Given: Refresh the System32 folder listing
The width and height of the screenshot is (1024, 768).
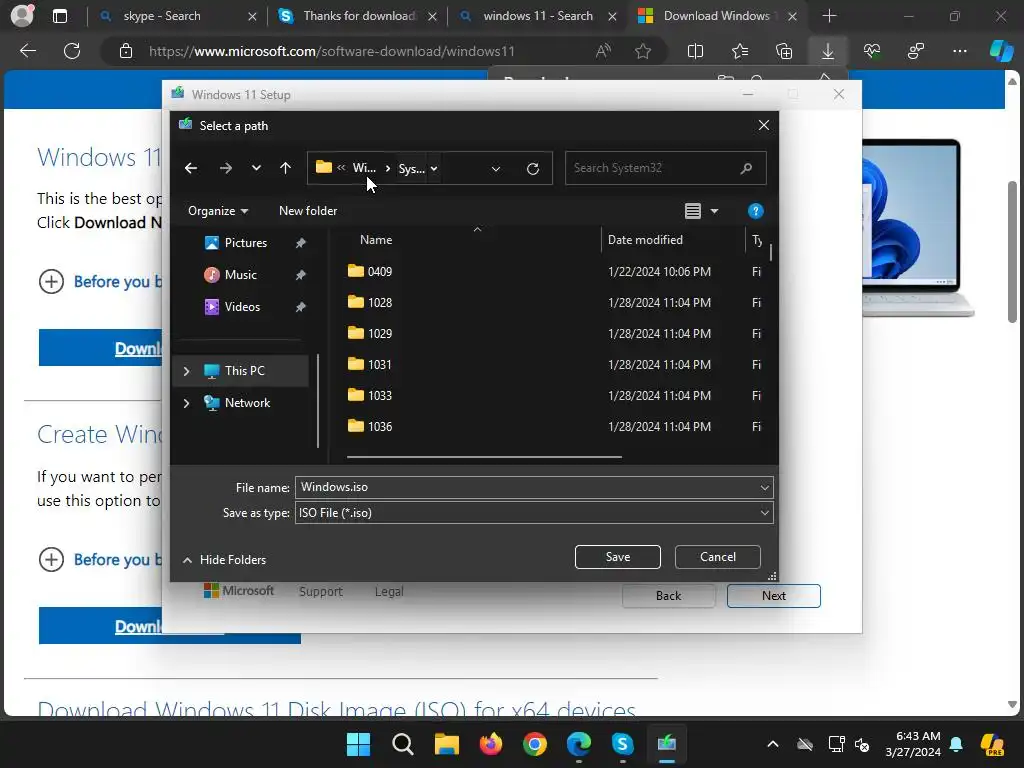Looking at the screenshot, I should [x=533, y=168].
